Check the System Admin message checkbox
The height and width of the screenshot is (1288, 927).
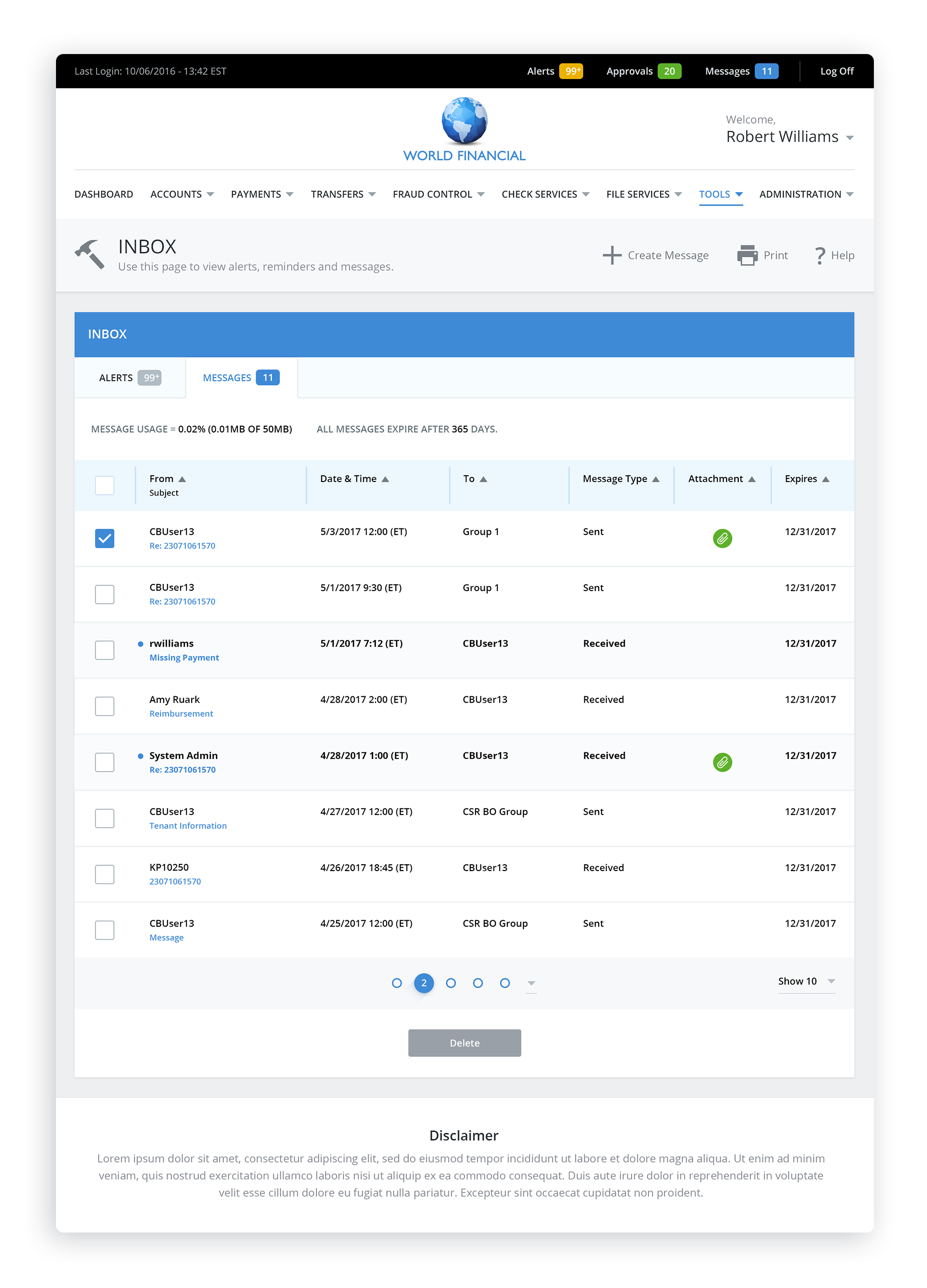[104, 762]
